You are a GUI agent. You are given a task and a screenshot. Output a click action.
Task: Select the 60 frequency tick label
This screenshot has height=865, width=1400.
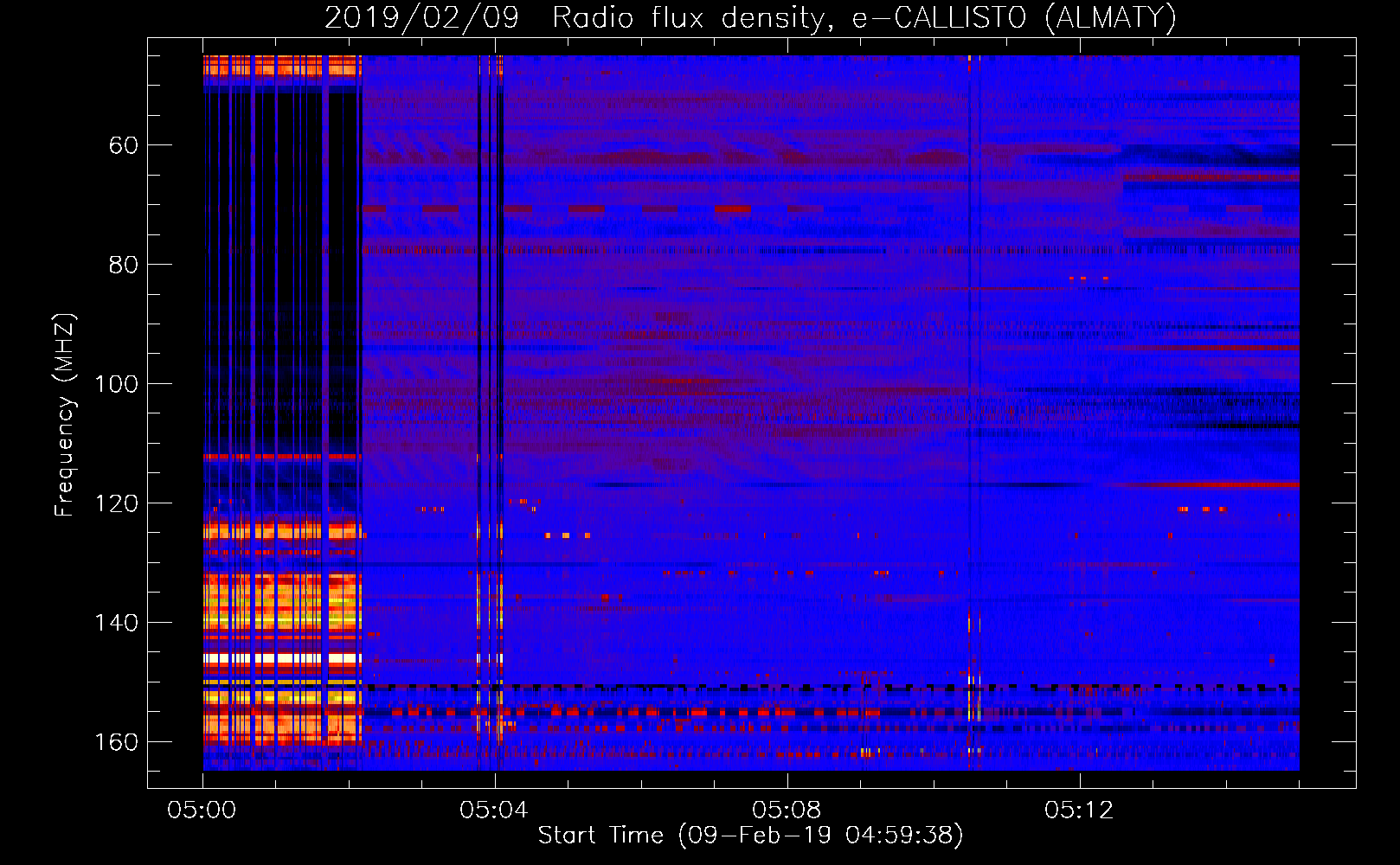[x=124, y=145]
